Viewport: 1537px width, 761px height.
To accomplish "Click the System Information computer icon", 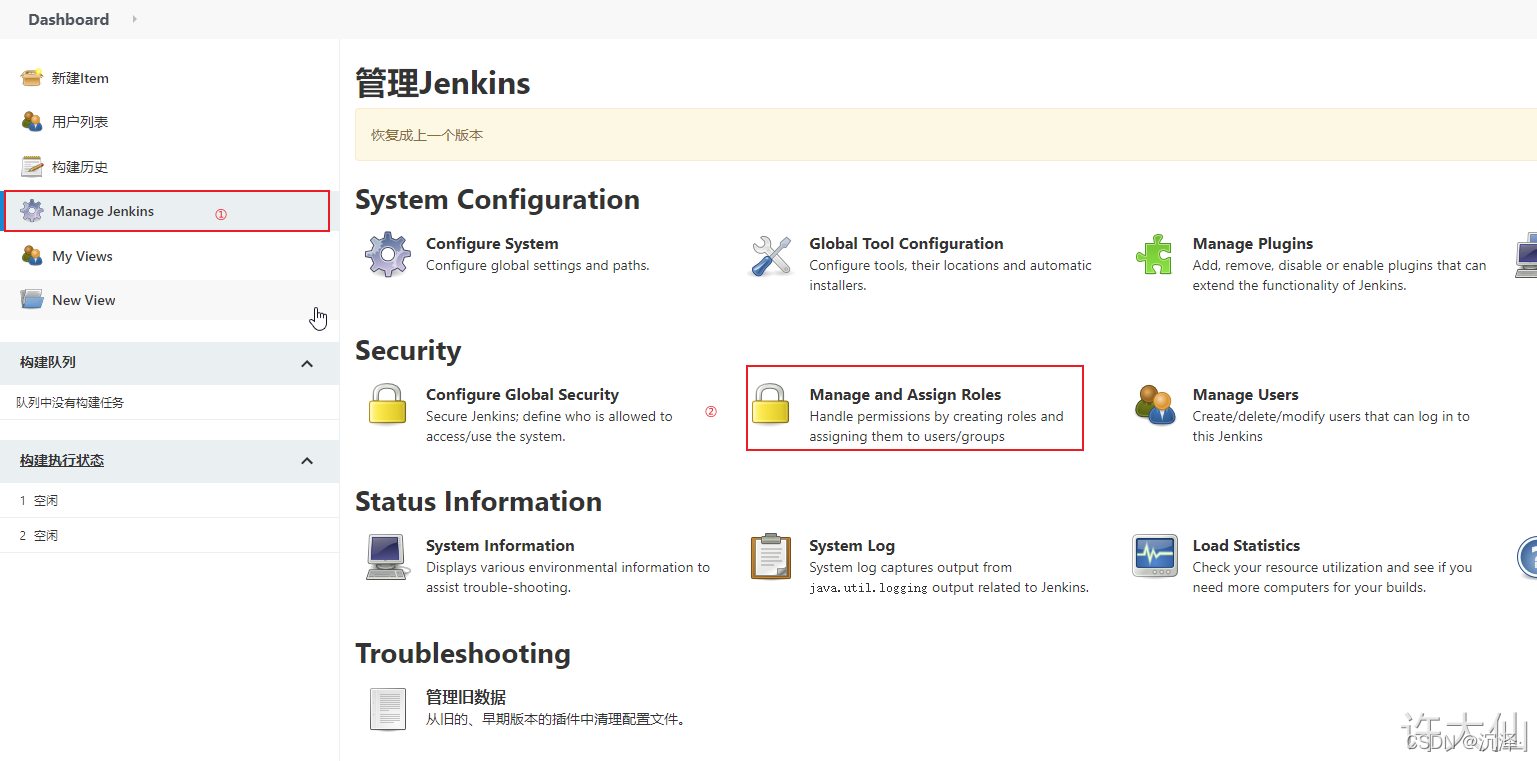I will click(387, 557).
